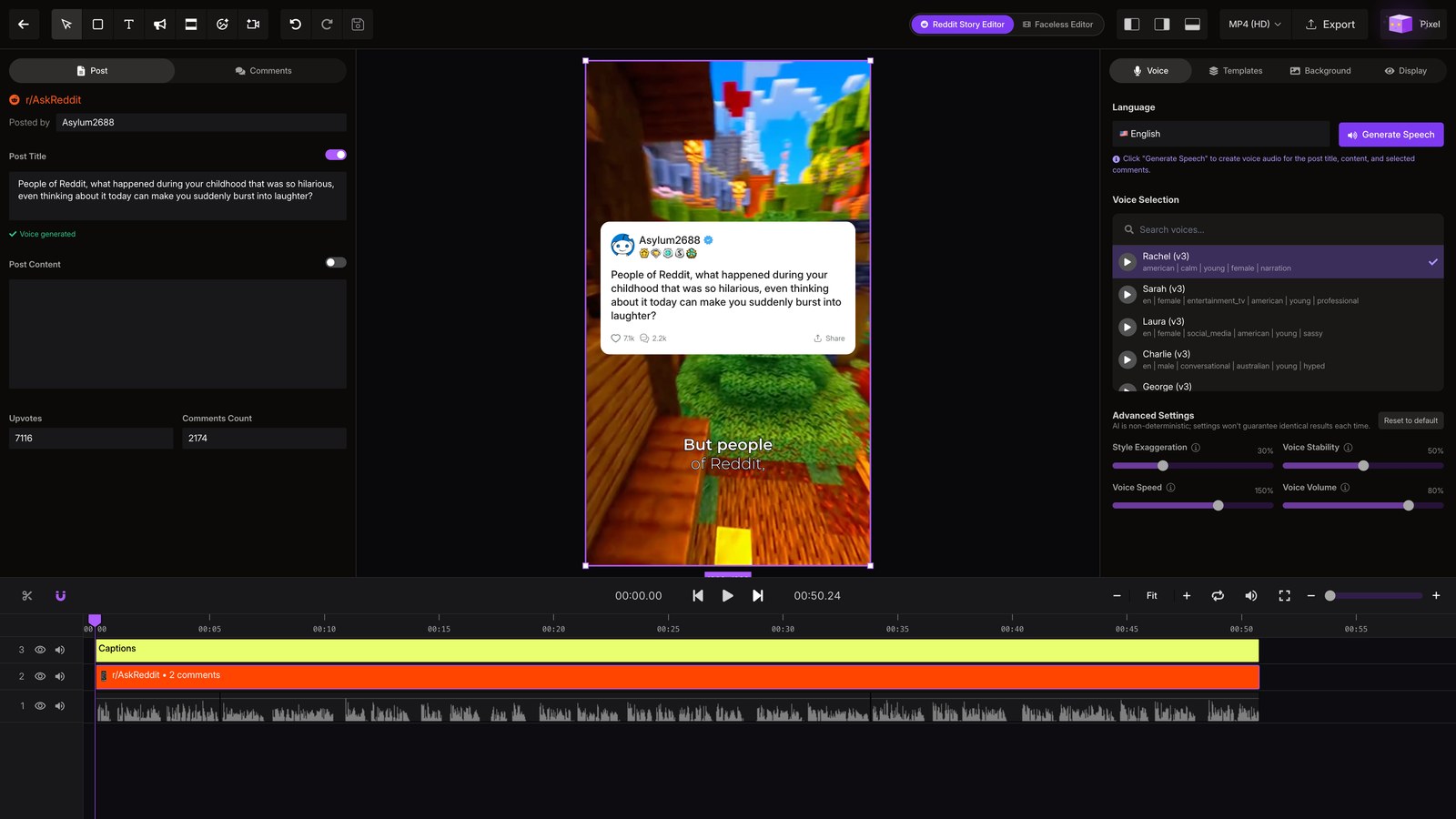1456x819 pixels.
Task: Toggle loop playback icon
Action: [x=1218, y=596]
